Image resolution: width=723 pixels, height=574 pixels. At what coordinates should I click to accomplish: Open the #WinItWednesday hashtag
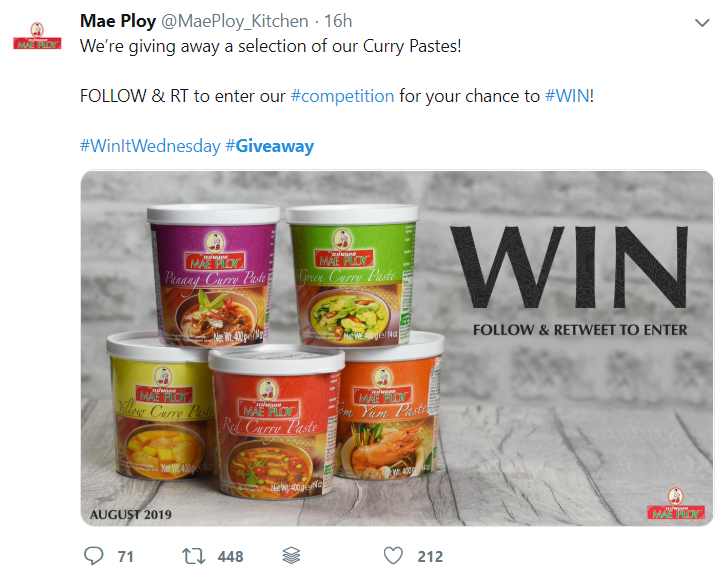click(150, 146)
